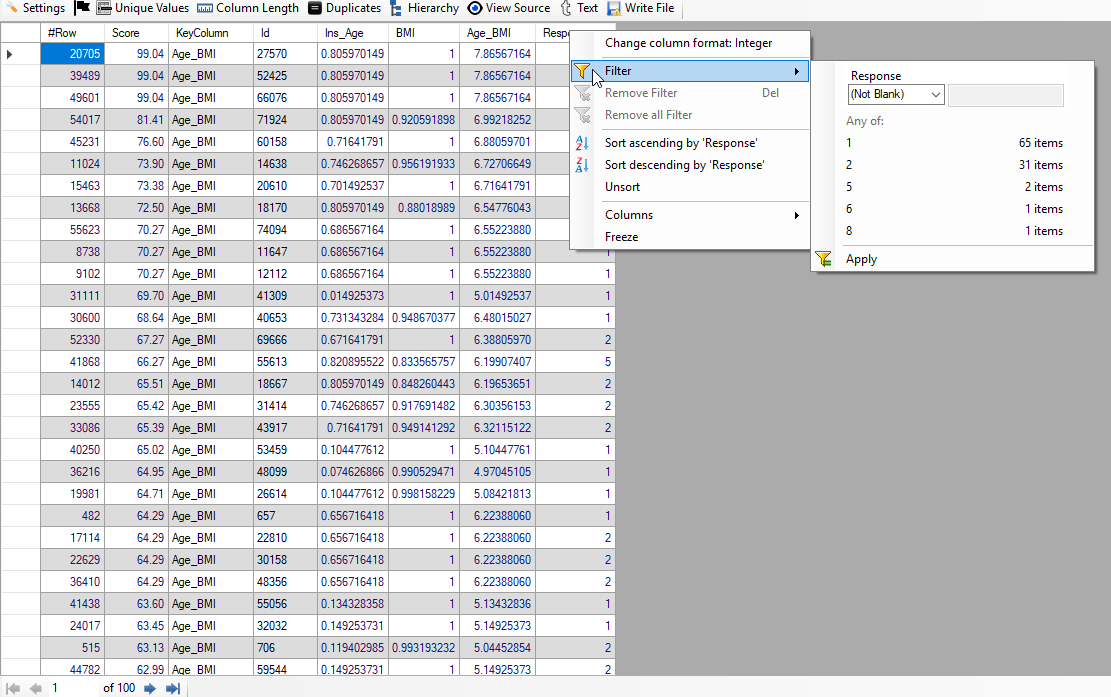Select Change column format: Integer
Viewport: 1111px width, 697px height.
click(688, 44)
